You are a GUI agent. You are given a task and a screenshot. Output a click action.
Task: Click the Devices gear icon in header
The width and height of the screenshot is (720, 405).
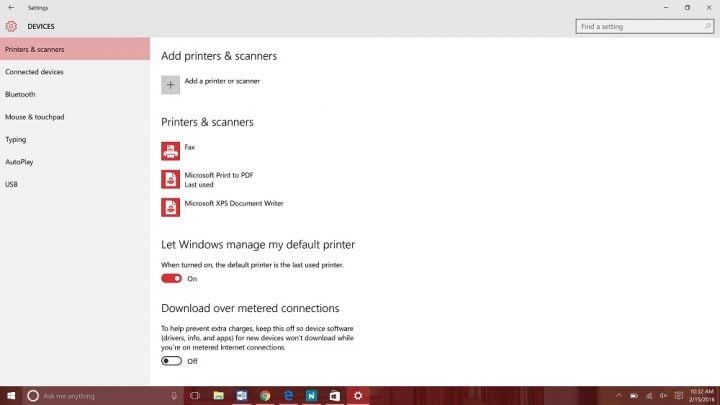tap(11, 26)
